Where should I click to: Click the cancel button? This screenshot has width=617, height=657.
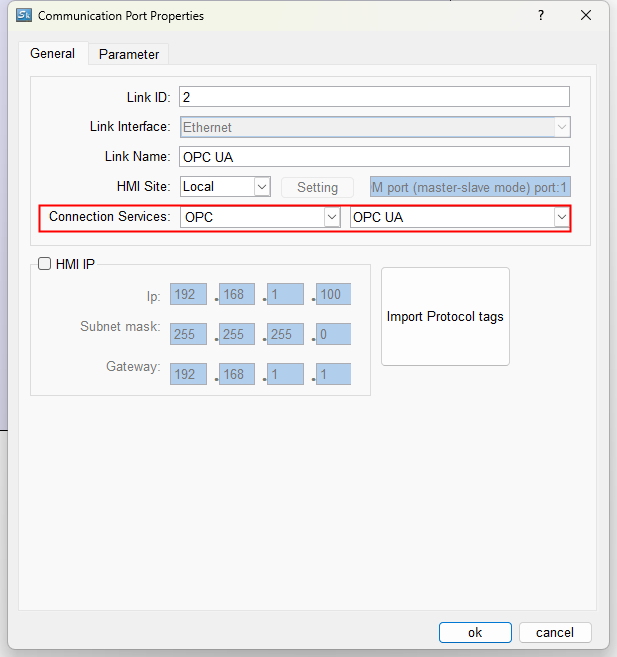click(555, 632)
